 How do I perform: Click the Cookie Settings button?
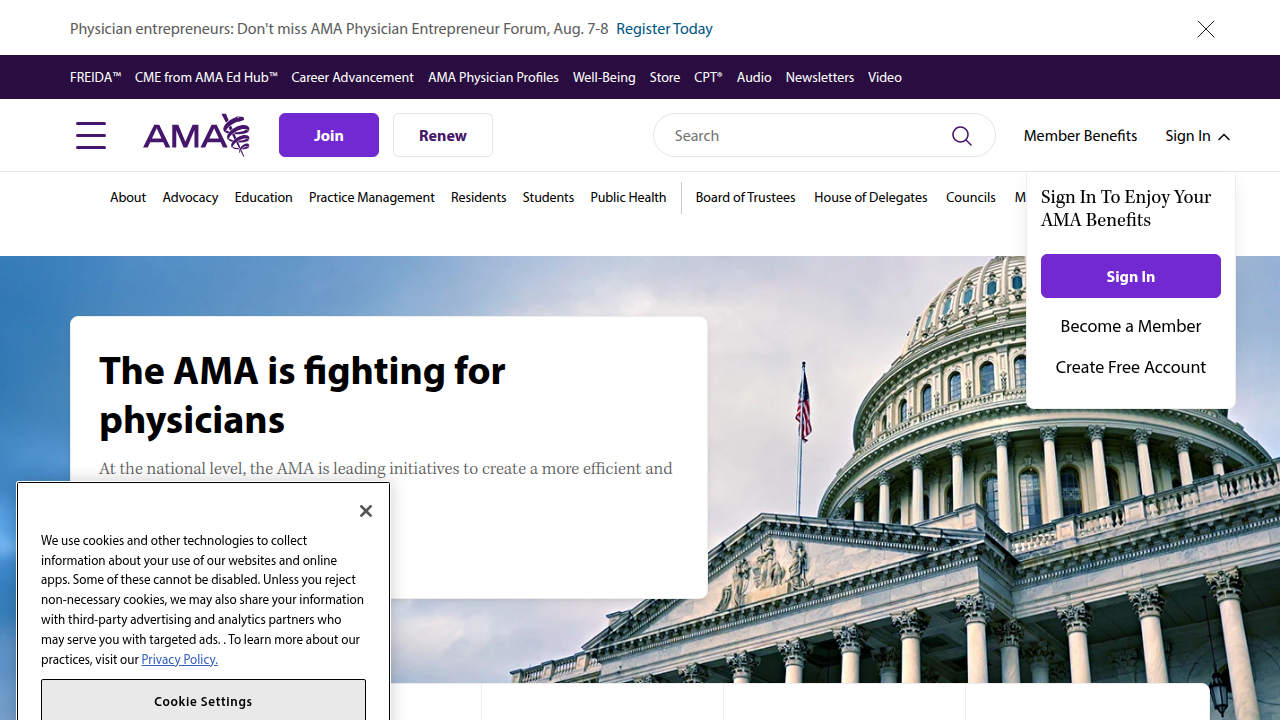click(x=203, y=701)
